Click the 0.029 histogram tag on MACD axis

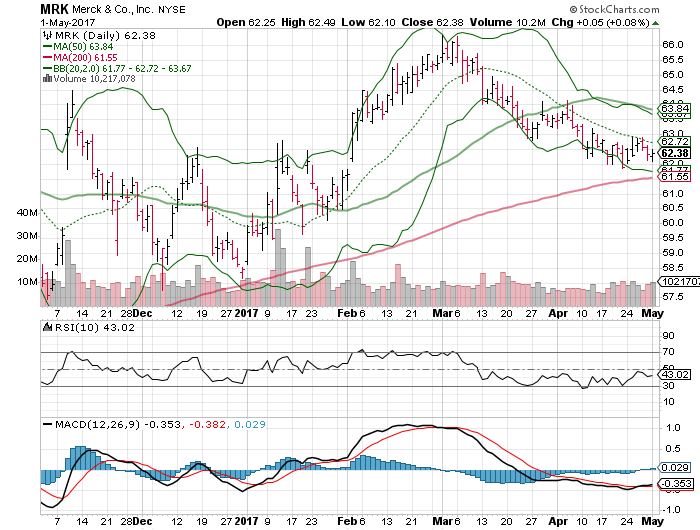[x=675, y=467]
